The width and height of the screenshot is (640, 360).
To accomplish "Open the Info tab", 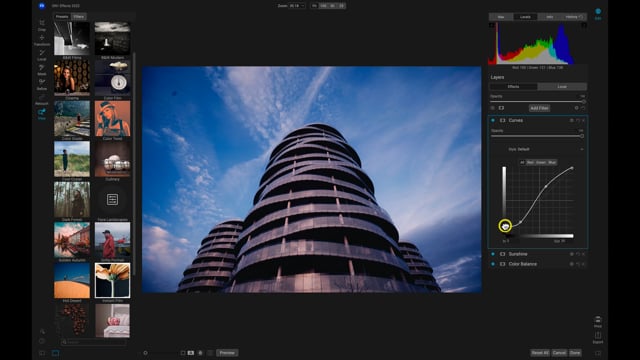I will [549, 17].
